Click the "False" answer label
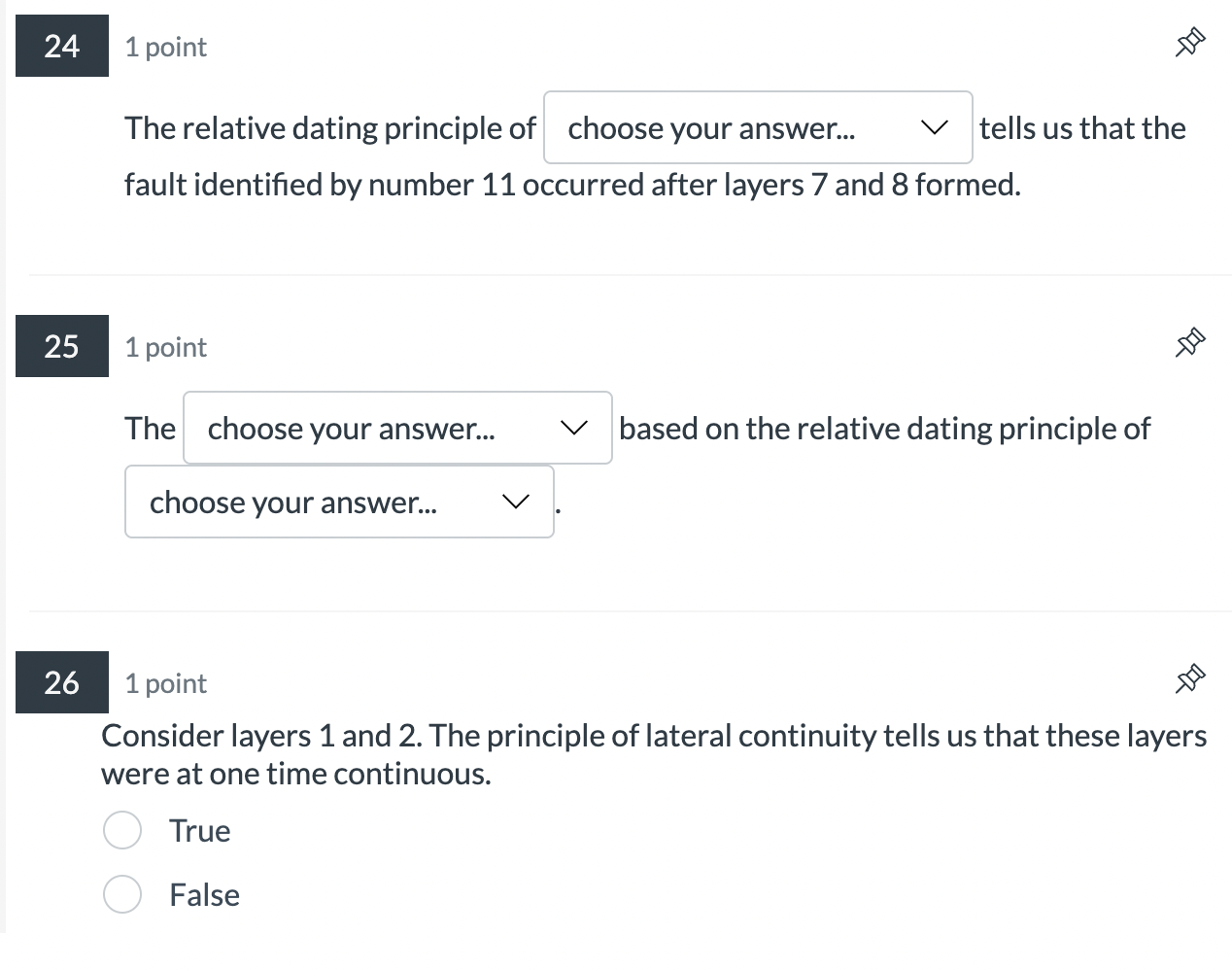The height and width of the screenshot is (970, 1232). 204,895
